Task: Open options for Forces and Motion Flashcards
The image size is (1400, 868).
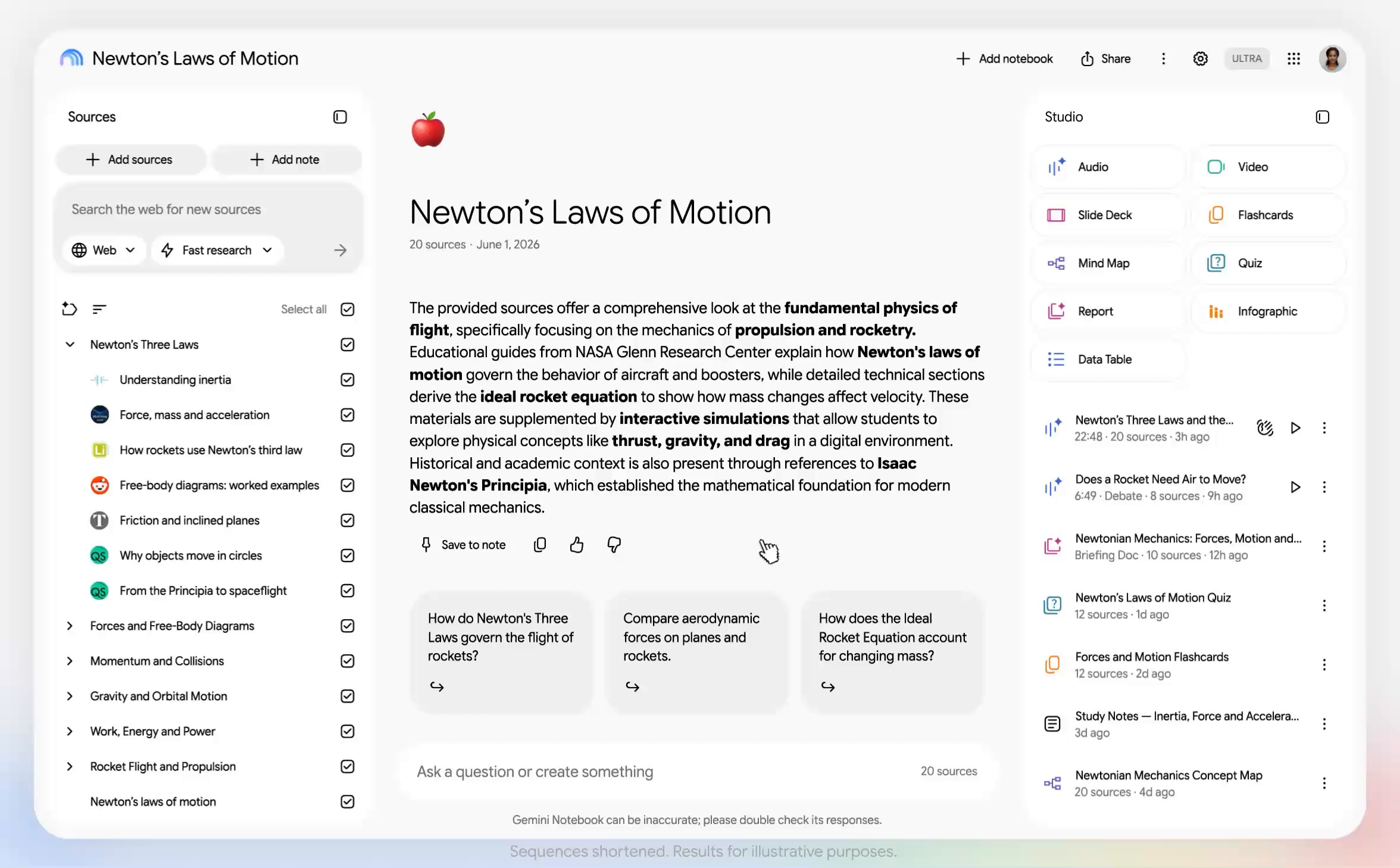Action: point(1324,665)
